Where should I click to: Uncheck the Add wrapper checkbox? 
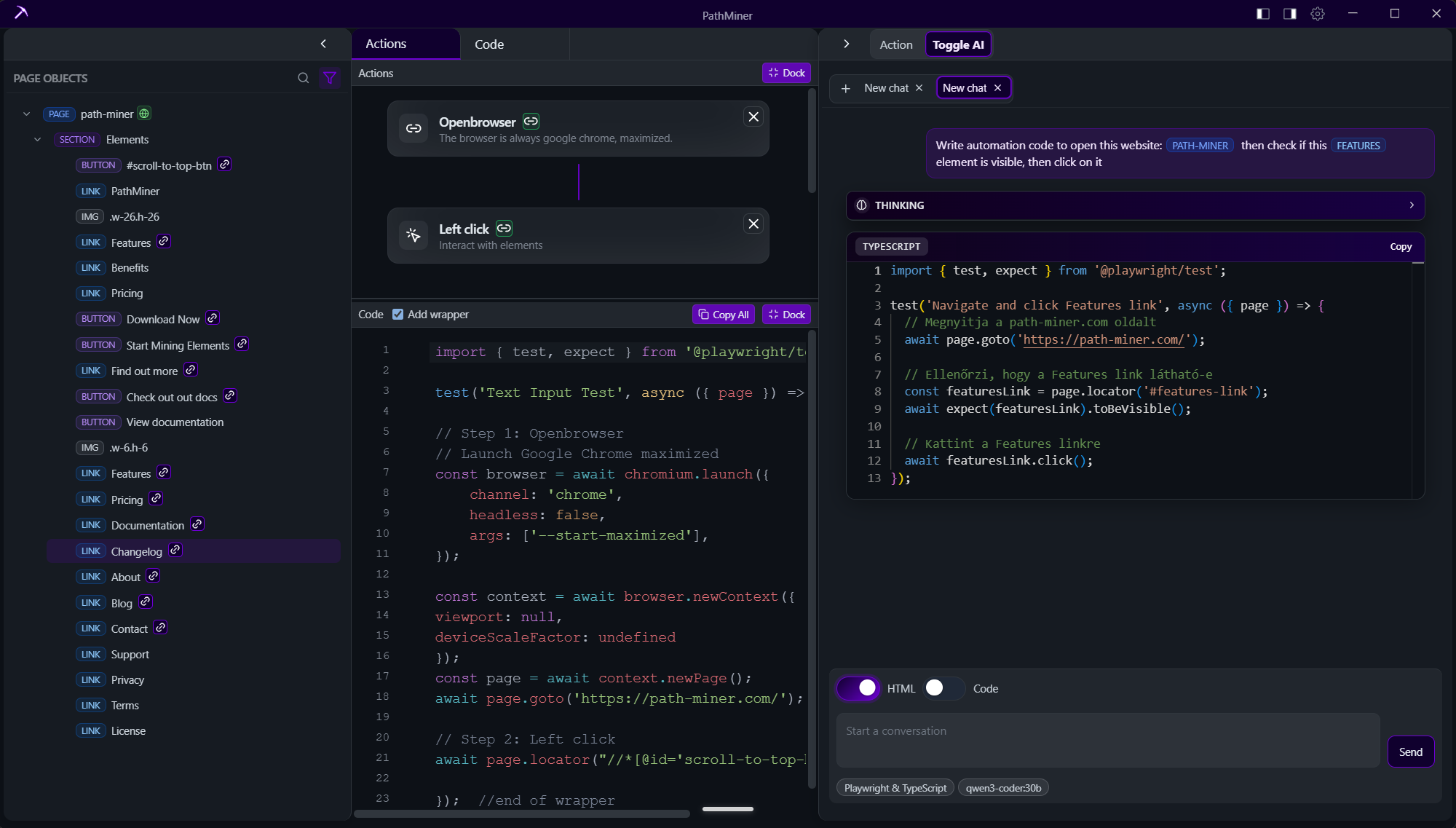(398, 314)
